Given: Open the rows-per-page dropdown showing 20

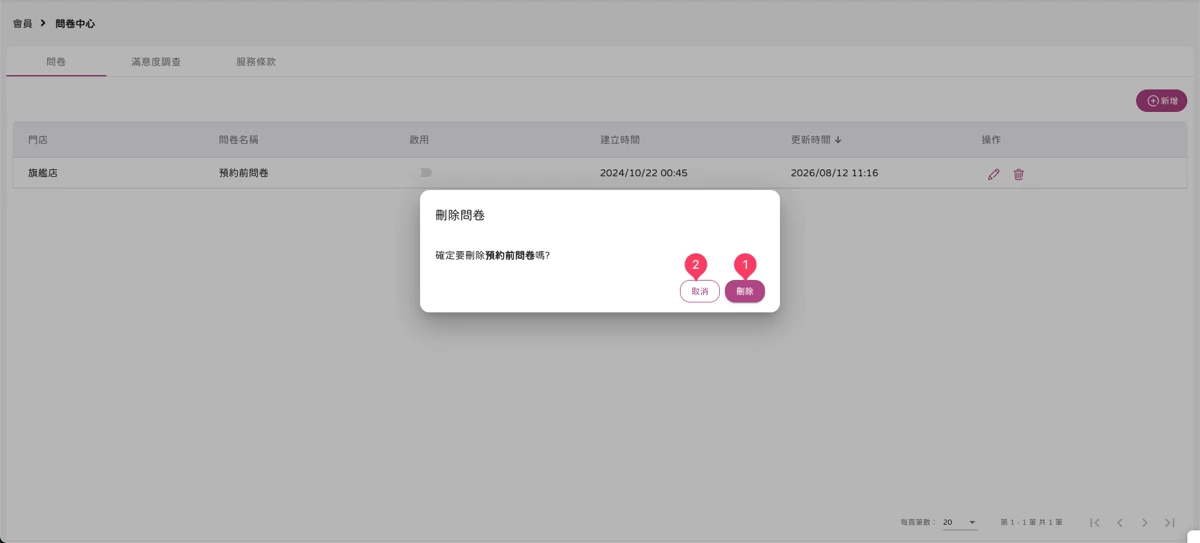Looking at the screenshot, I should pos(960,522).
